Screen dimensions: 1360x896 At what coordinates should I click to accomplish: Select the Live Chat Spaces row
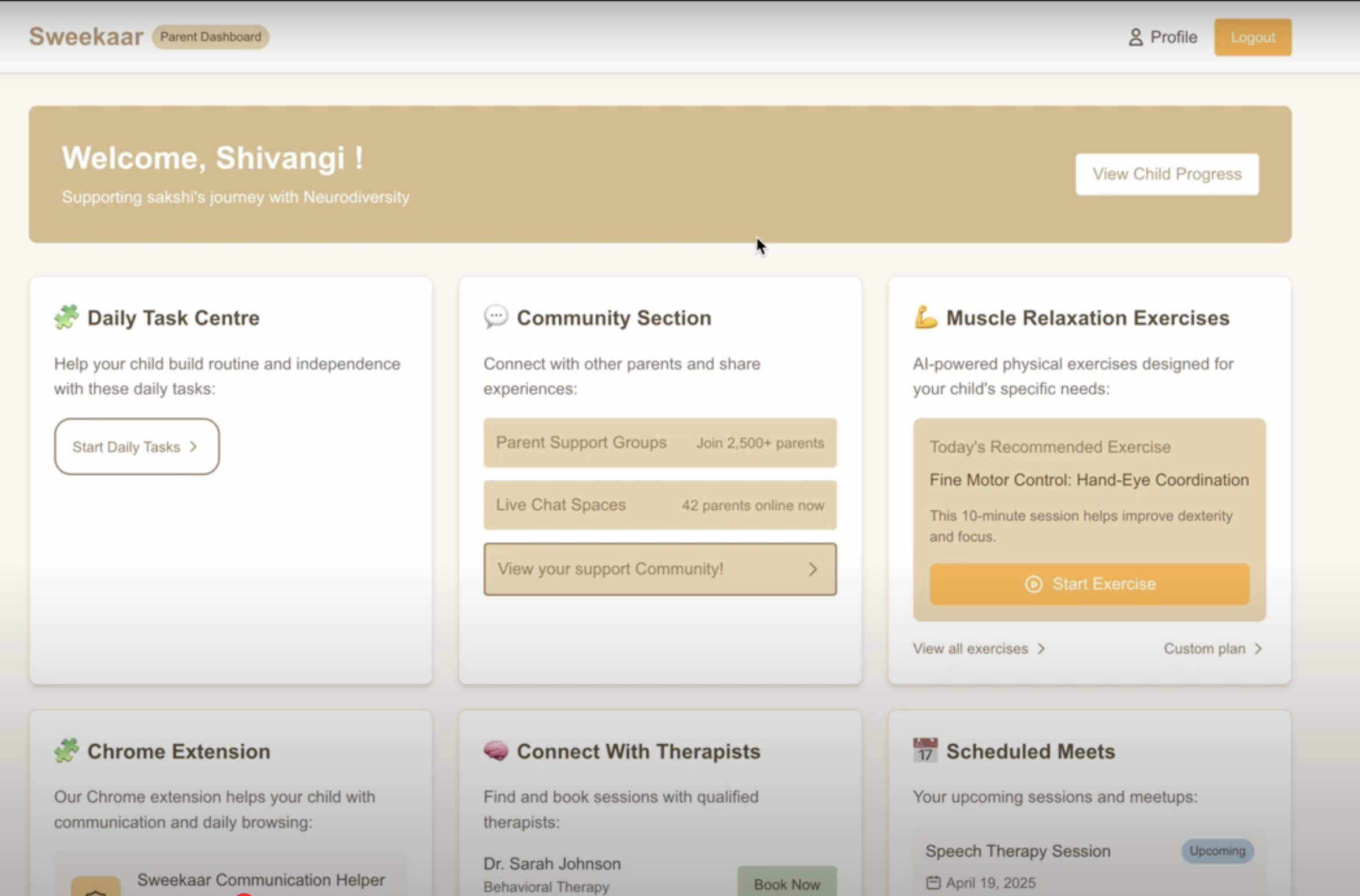point(660,505)
